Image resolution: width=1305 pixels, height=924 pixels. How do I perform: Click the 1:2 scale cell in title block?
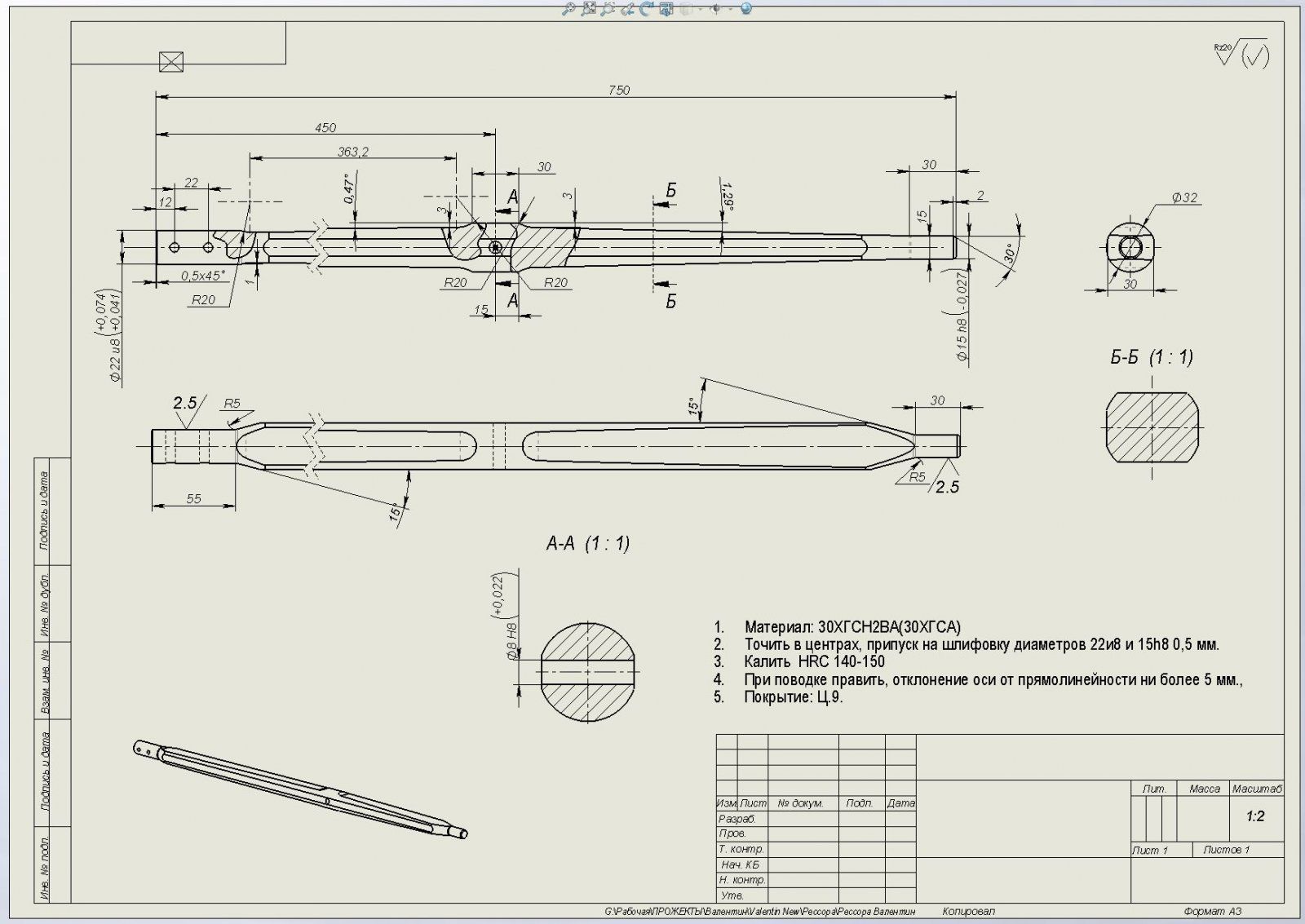[x=1254, y=816]
